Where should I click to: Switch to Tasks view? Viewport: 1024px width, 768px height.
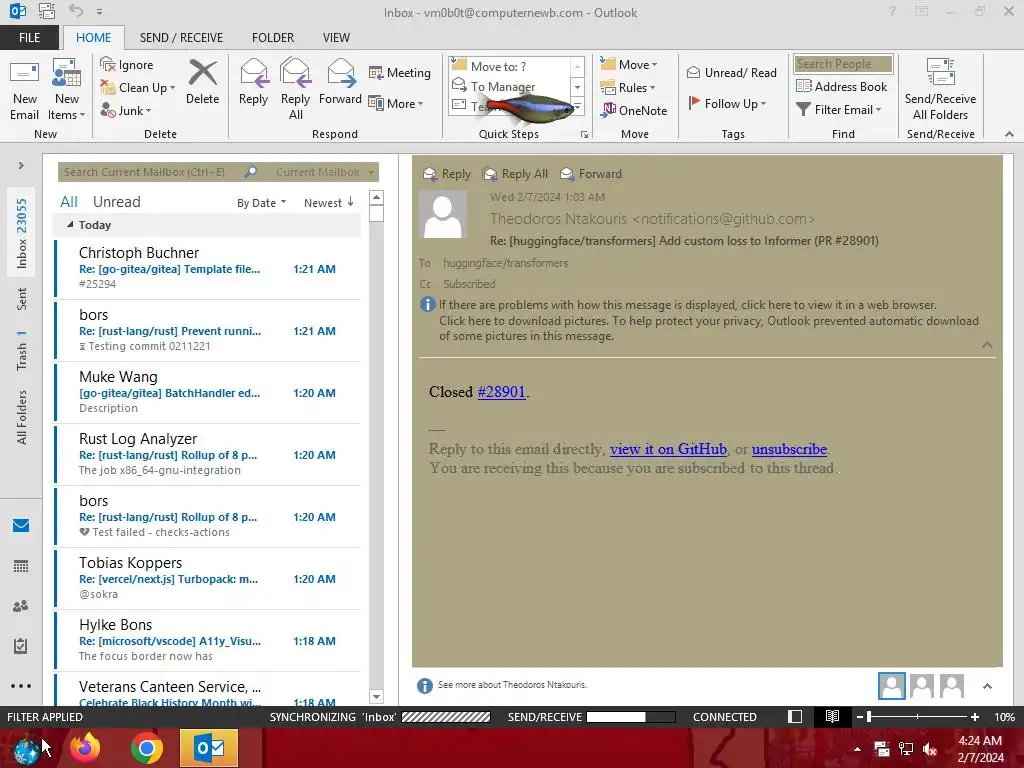coord(21,646)
